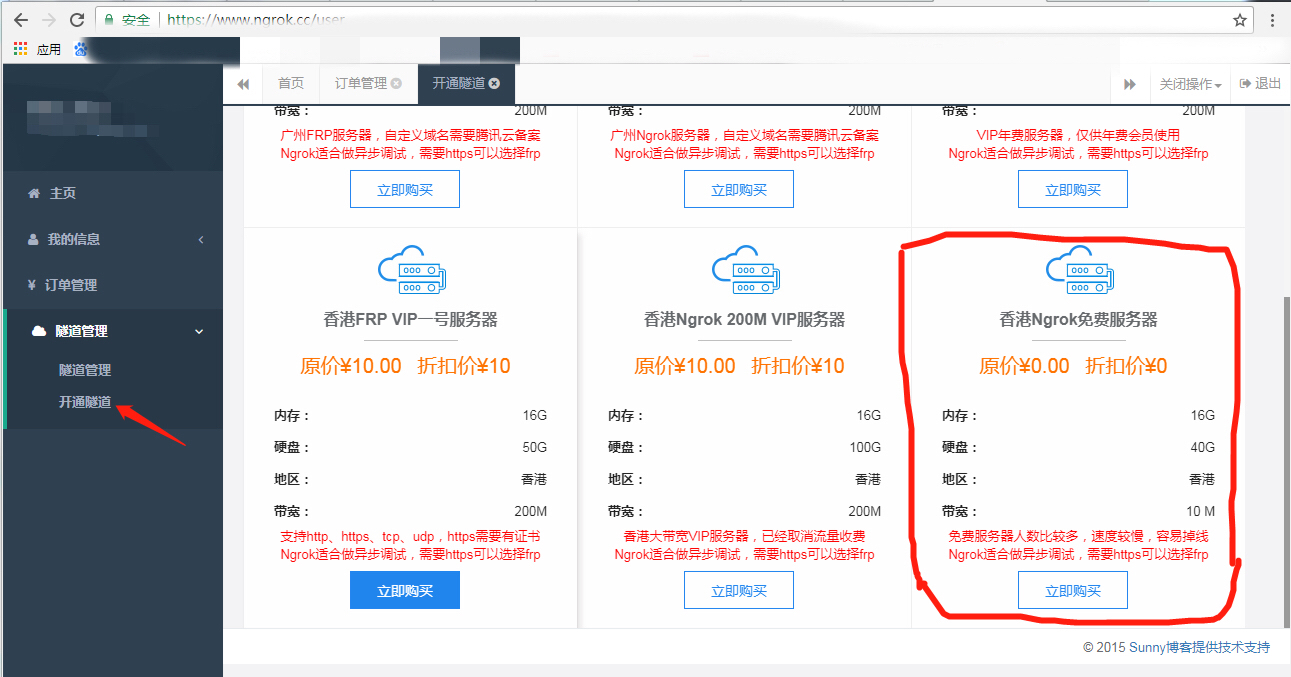
Task: Open the 隧道管理 submenu item
Action: point(85,370)
